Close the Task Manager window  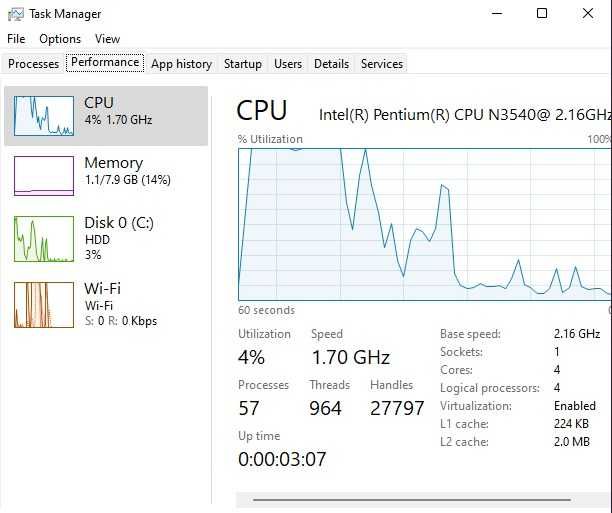coord(588,13)
